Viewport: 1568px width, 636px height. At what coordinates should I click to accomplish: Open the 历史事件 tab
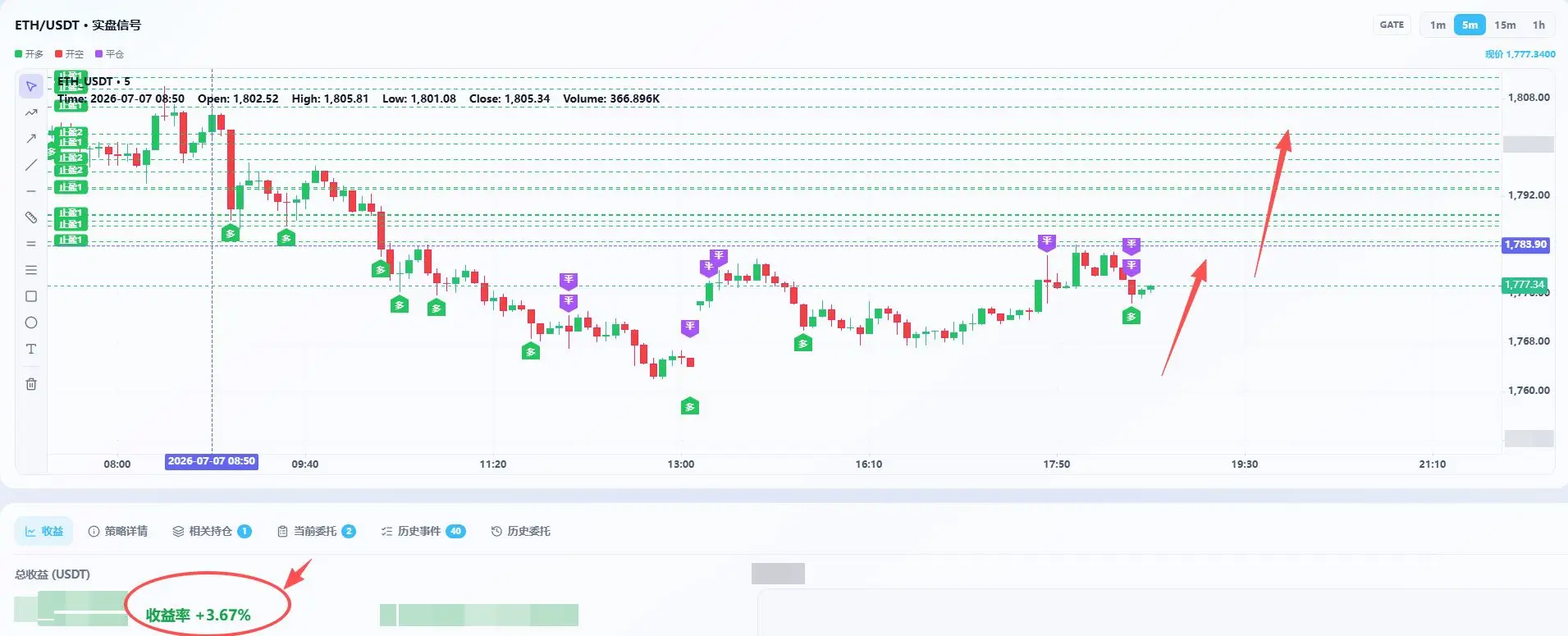tap(423, 532)
